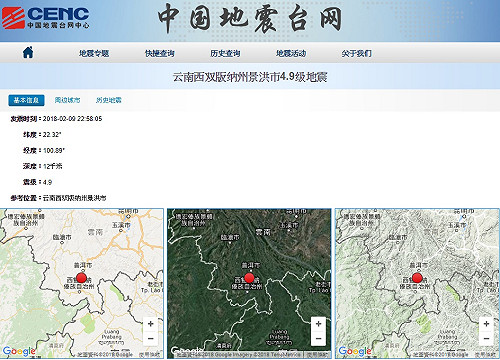Screen dimensions: 500x360
Task: Click the 使用条款 link on terrain map
Action: pyautogui.click(x=485, y=355)
